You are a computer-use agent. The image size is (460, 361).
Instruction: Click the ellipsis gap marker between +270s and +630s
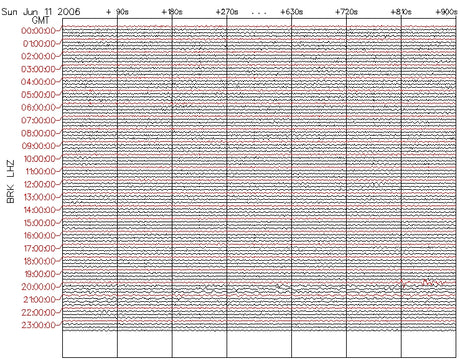click(x=259, y=14)
